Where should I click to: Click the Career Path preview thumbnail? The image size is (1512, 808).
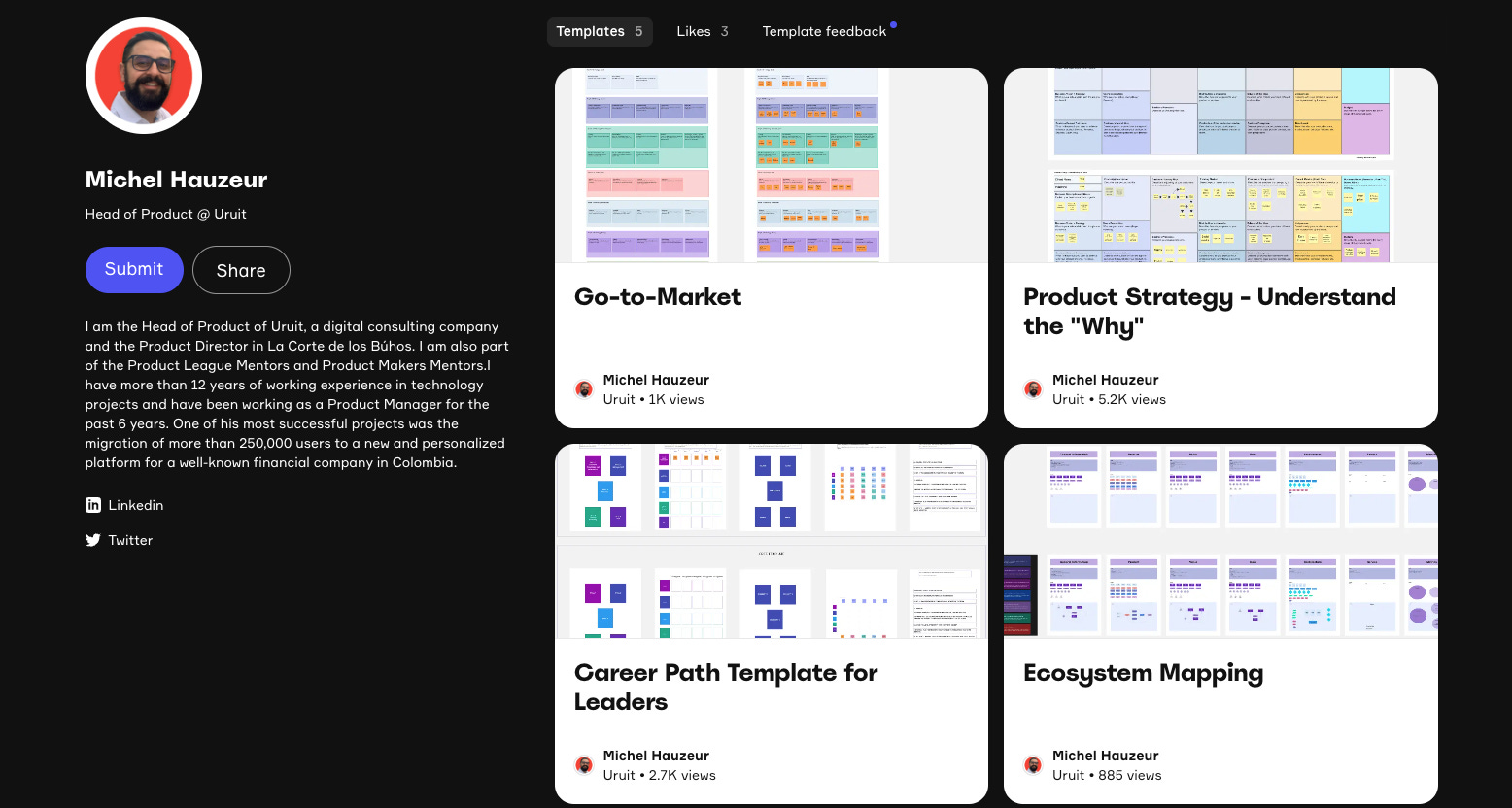click(772, 541)
